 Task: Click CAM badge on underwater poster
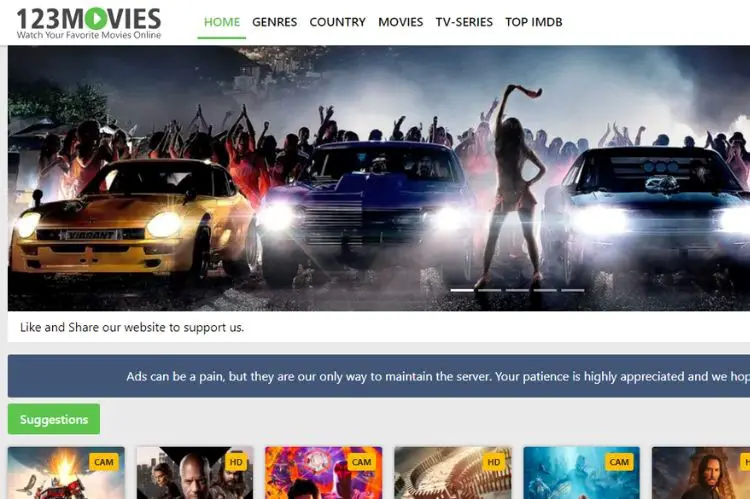(x=619, y=462)
